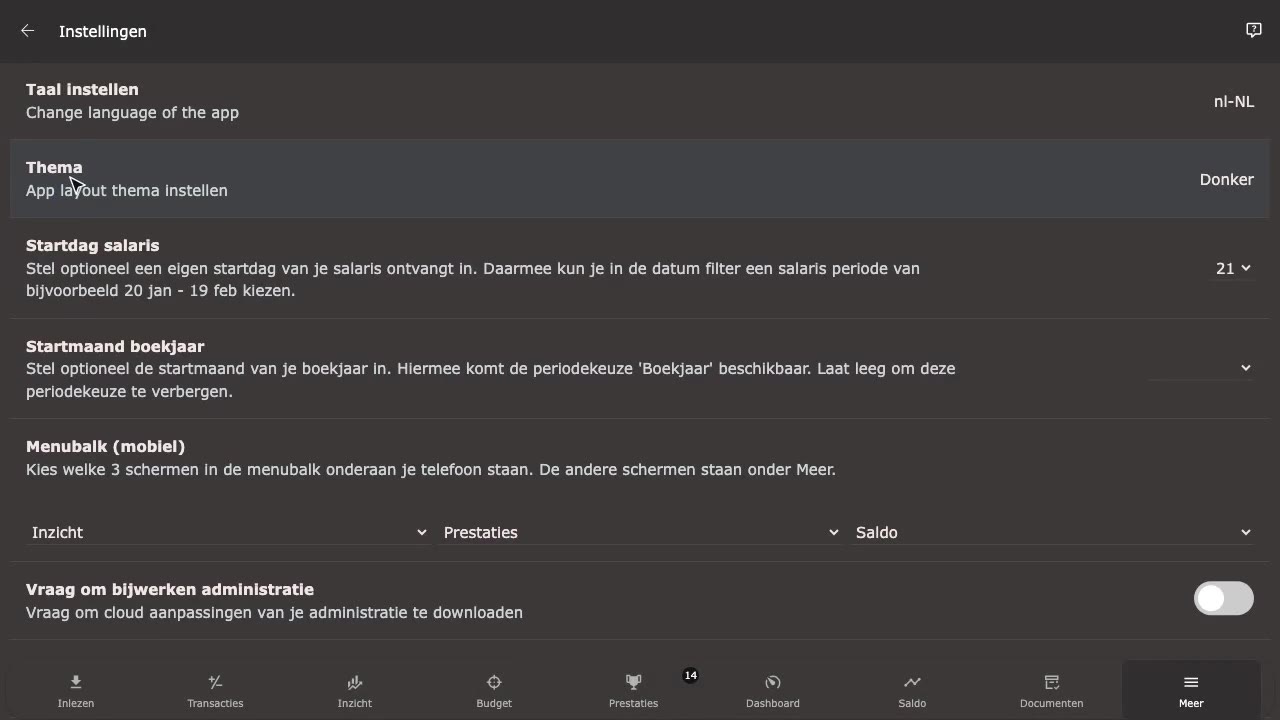
Task: Toggle Vraag om bijwerken administratie switch
Action: (1223, 598)
